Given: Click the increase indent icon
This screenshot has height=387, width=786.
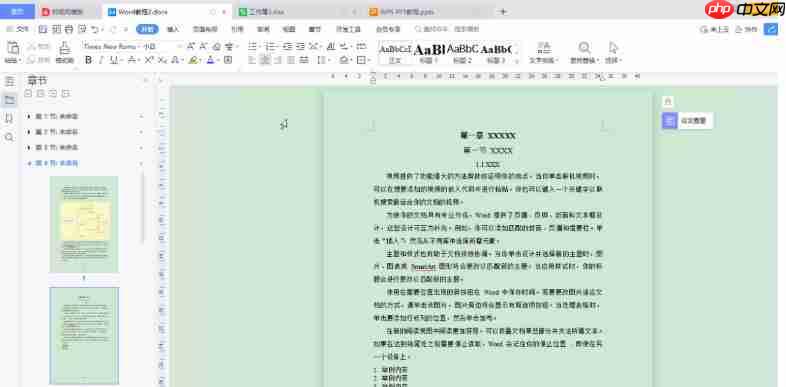Looking at the screenshot, I should [300, 47].
